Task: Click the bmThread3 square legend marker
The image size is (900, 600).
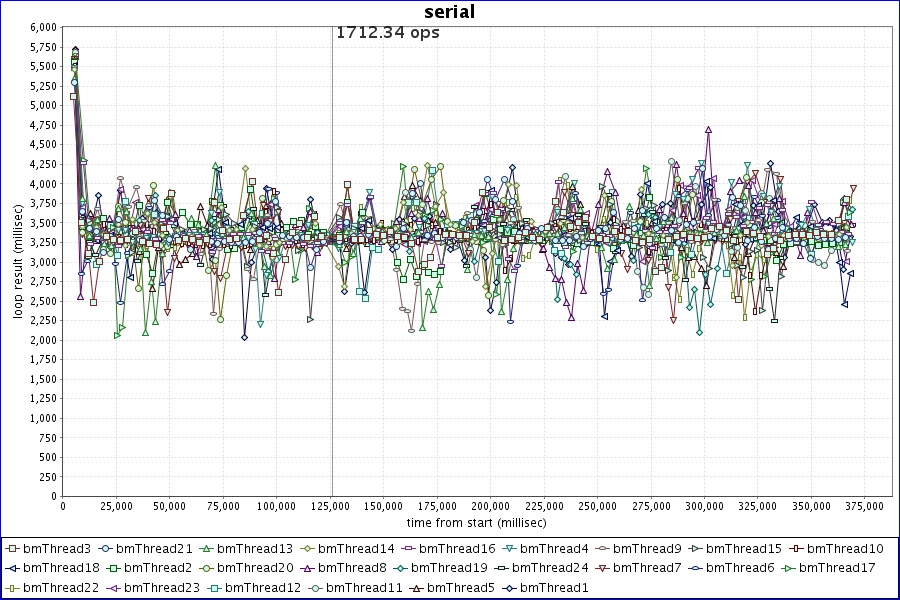Action: coord(11,548)
